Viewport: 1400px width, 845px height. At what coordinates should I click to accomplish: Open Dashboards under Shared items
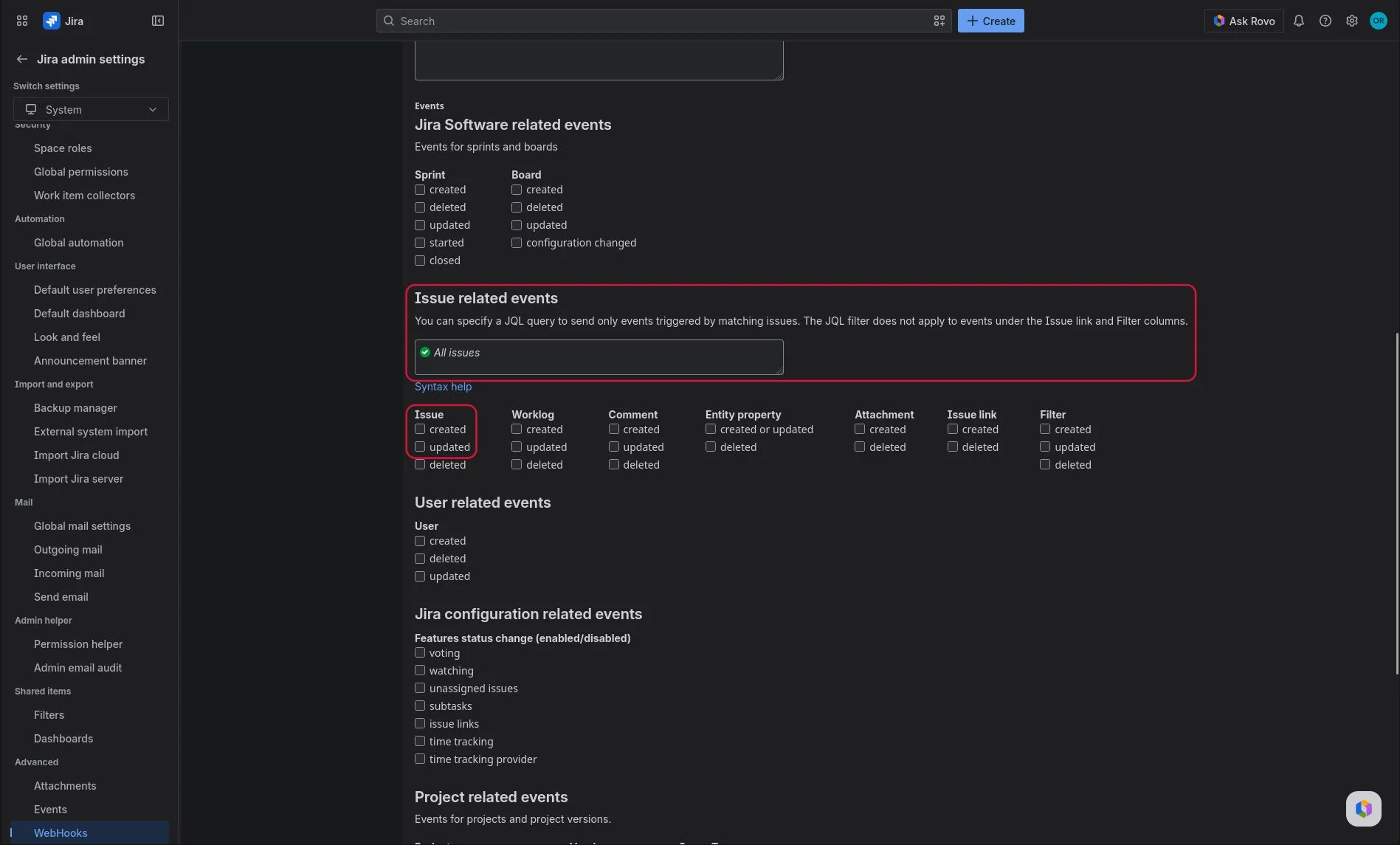point(63,739)
